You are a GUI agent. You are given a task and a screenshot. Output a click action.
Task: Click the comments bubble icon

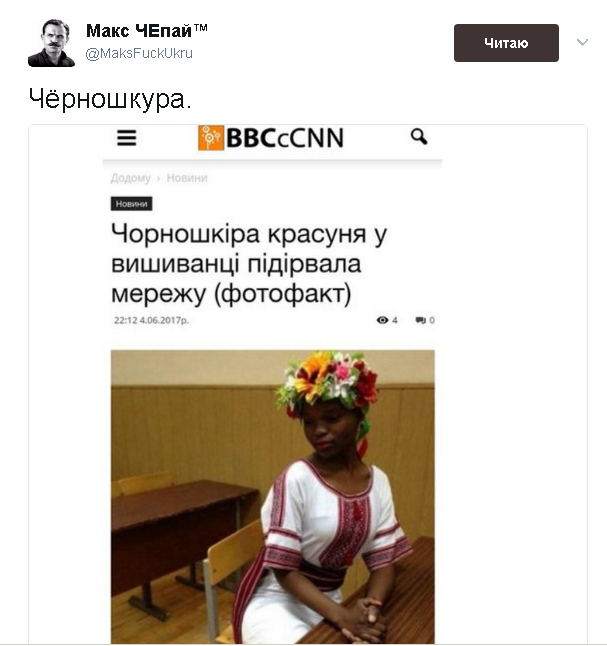point(420,320)
